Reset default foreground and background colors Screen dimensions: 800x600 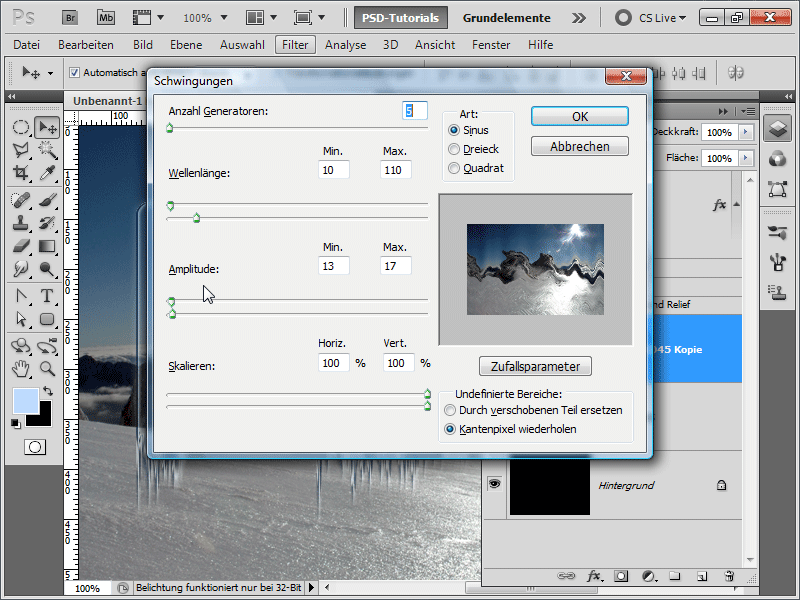pyautogui.click(x=16, y=423)
